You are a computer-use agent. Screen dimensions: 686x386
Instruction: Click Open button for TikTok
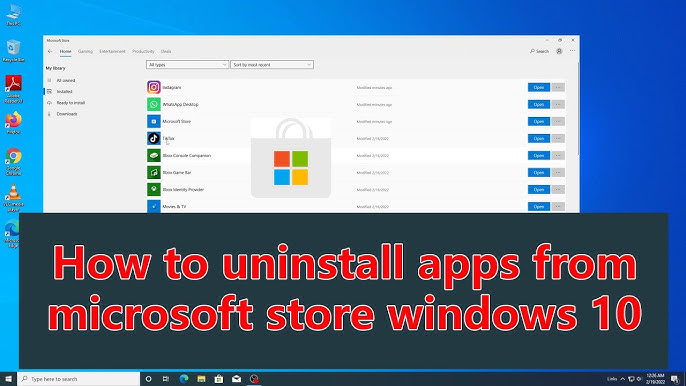coord(539,139)
